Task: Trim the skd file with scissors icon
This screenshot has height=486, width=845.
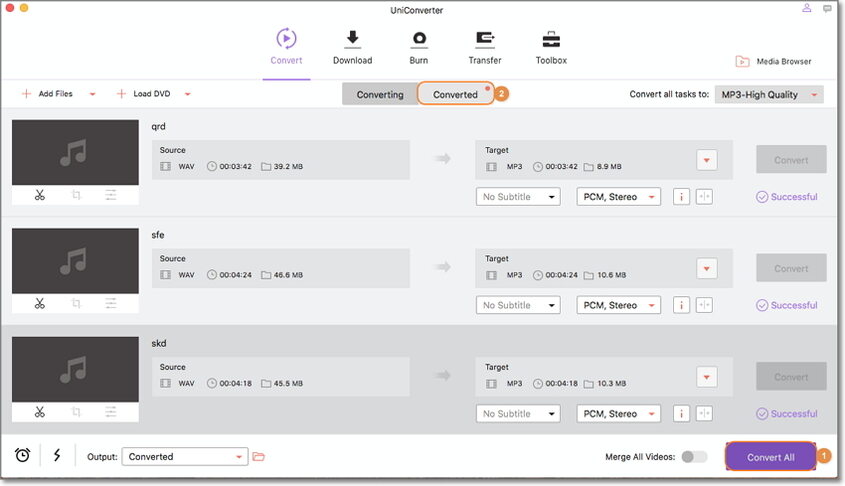Action: [x=40, y=412]
